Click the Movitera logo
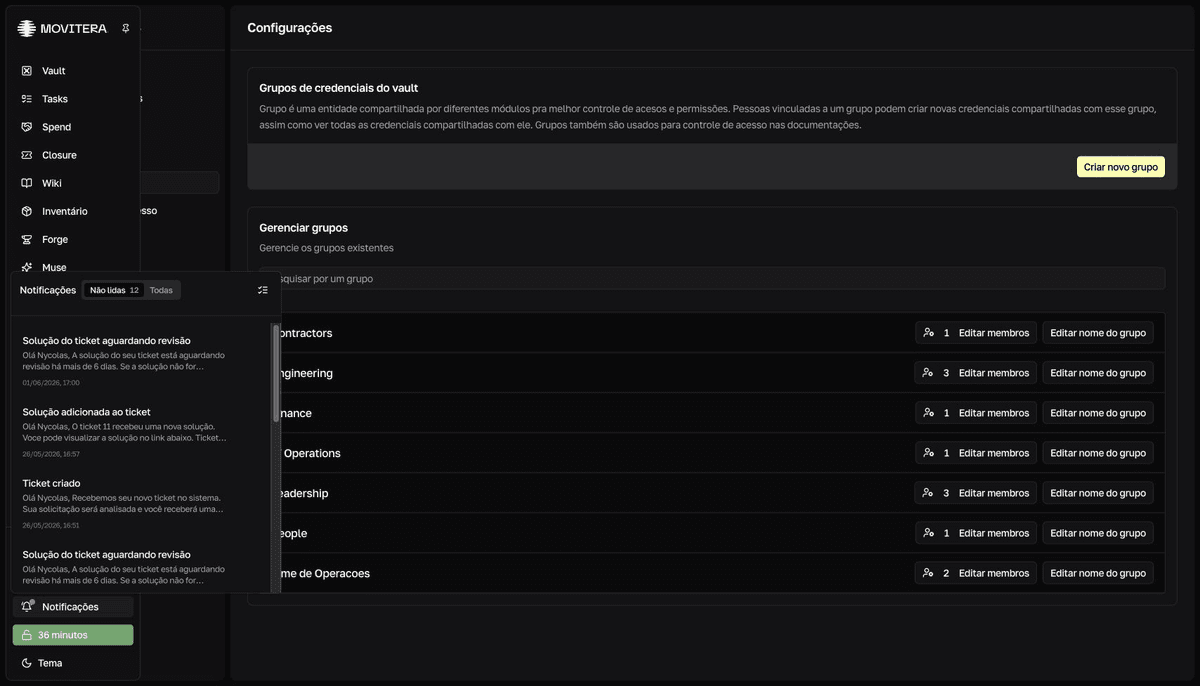Viewport: 1200px width, 686px height. click(62, 28)
